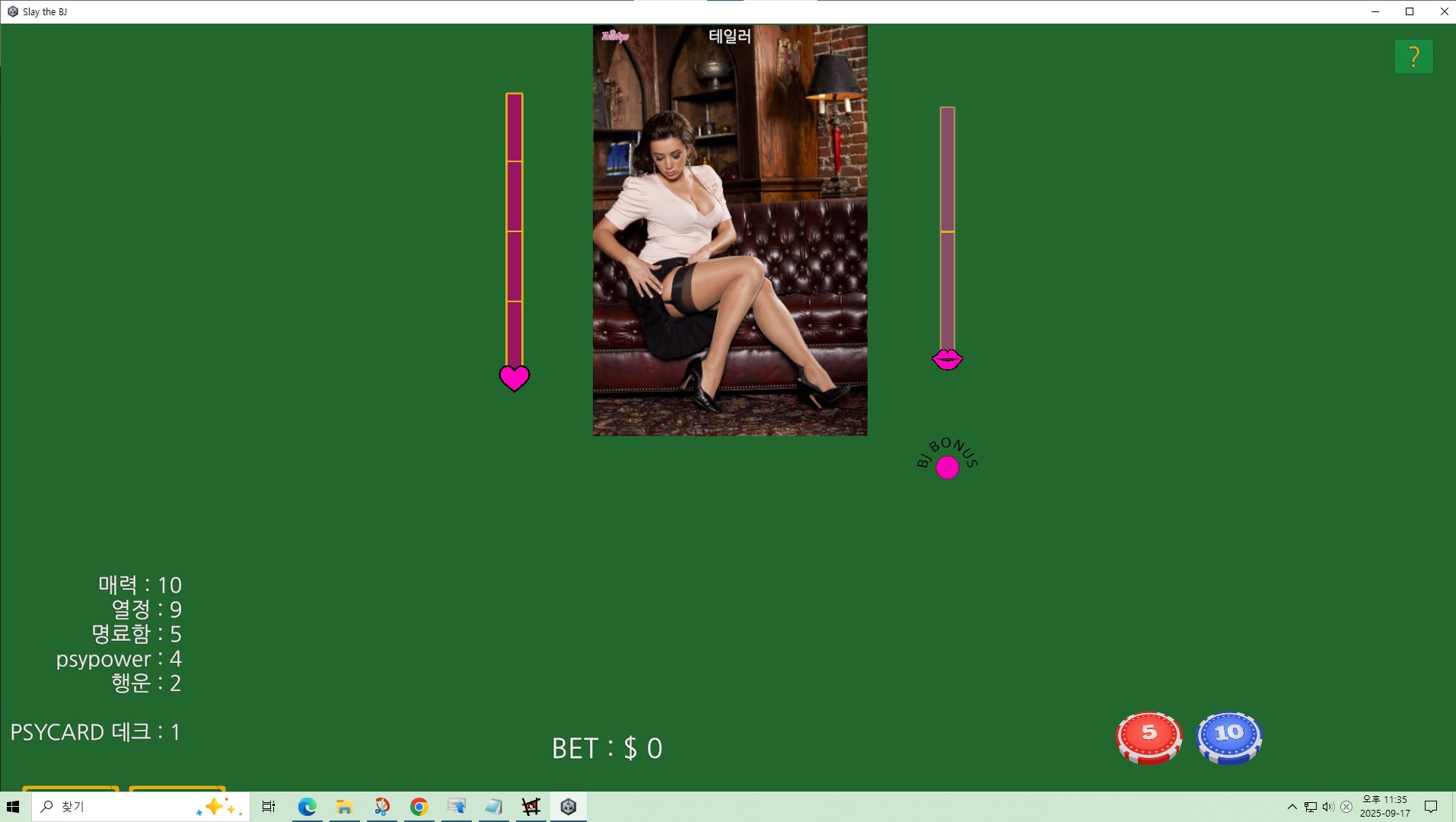Open the notification center on the taskbar
The image size is (1456, 822).
[1431, 807]
